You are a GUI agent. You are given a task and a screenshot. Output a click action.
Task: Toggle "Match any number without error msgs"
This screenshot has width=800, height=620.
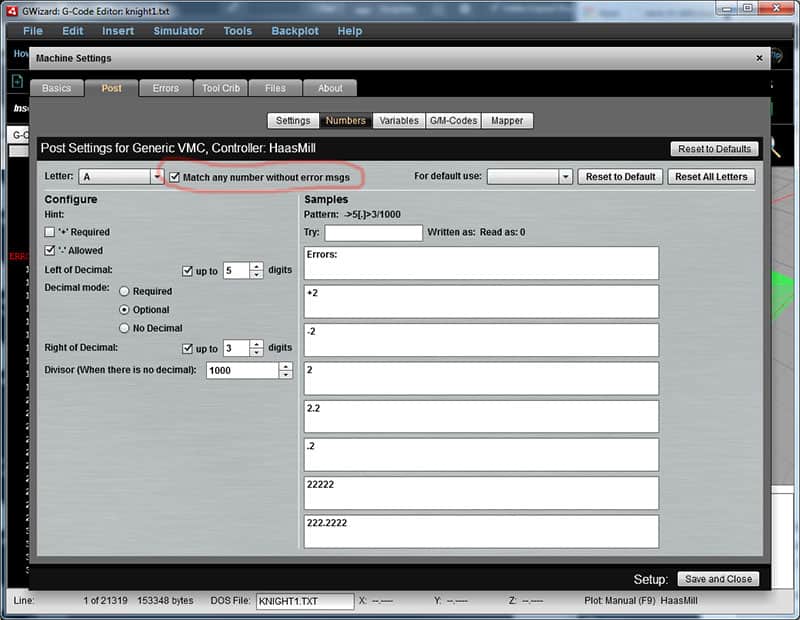(x=173, y=176)
